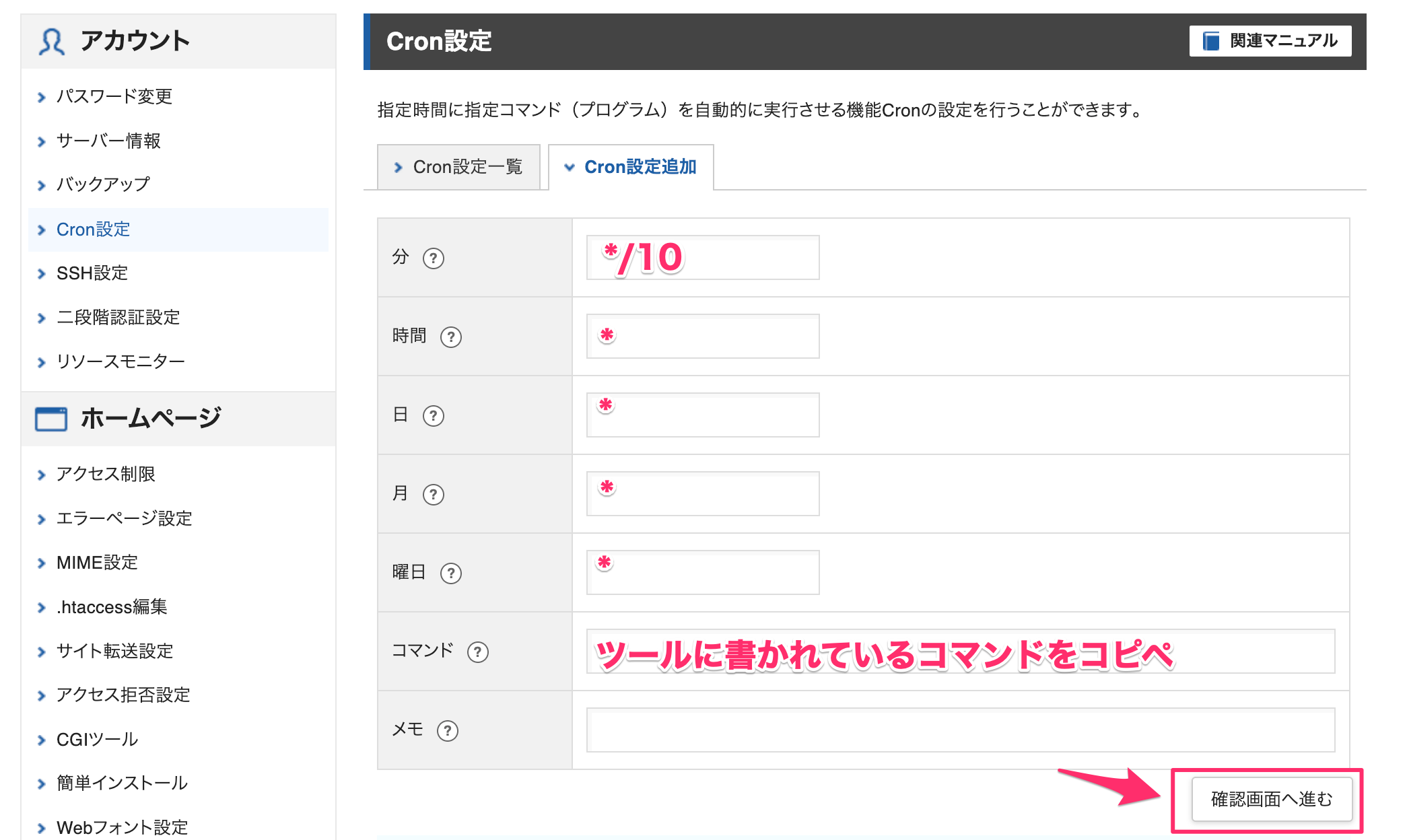1407x840 pixels.
Task: Select the Cron設定追加 tab
Action: point(631,167)
